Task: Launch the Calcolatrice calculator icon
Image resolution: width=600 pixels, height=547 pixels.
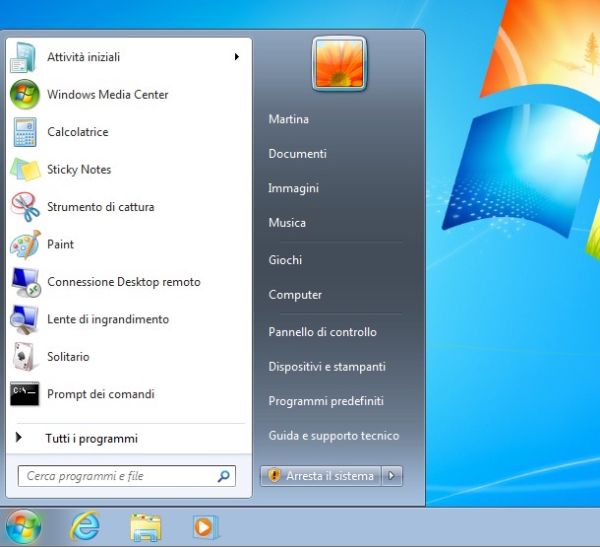Action: point(24,132)
